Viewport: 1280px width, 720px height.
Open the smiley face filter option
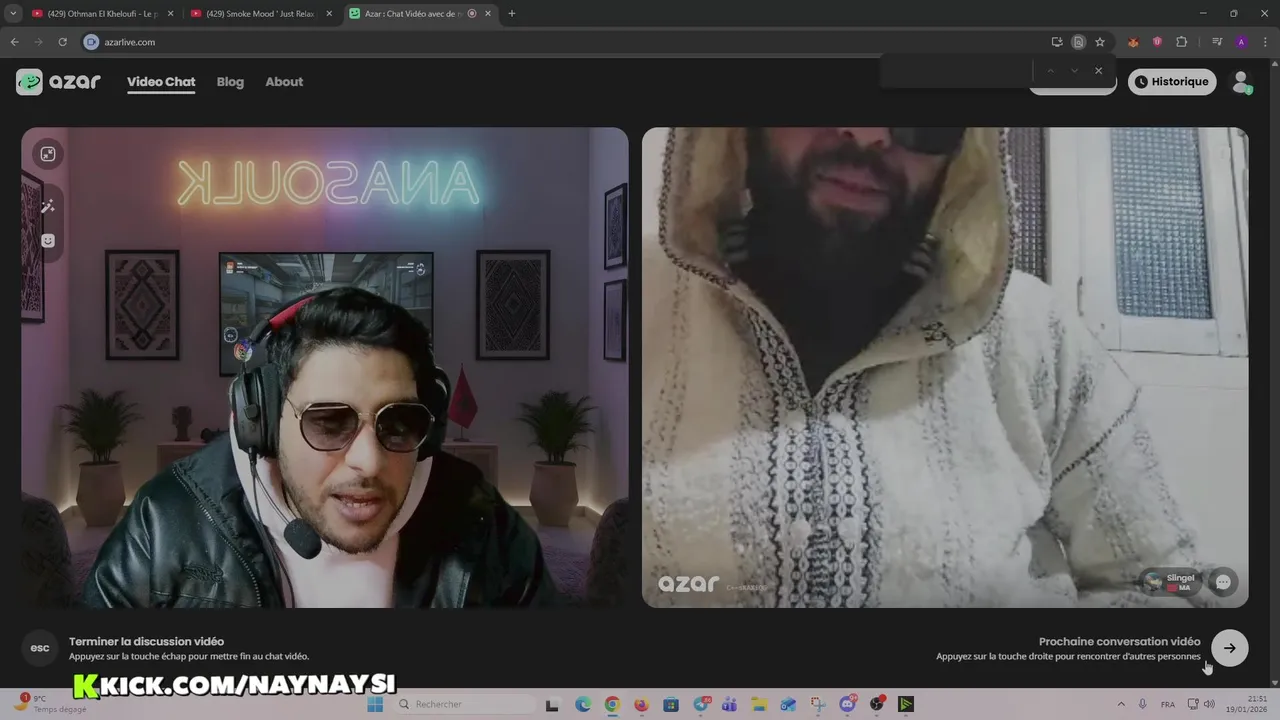pyautogui.click(x=47, y=241)
